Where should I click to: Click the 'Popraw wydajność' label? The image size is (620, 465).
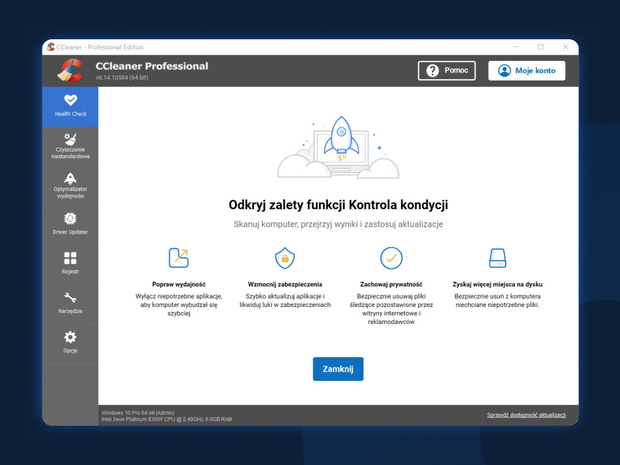point(179,284)
